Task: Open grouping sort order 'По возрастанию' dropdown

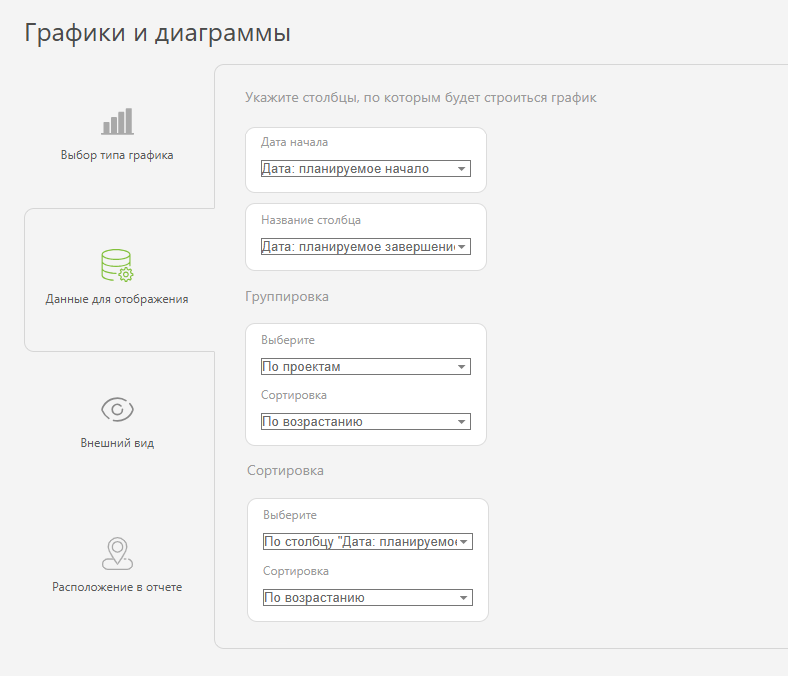Action: (366, 421)
